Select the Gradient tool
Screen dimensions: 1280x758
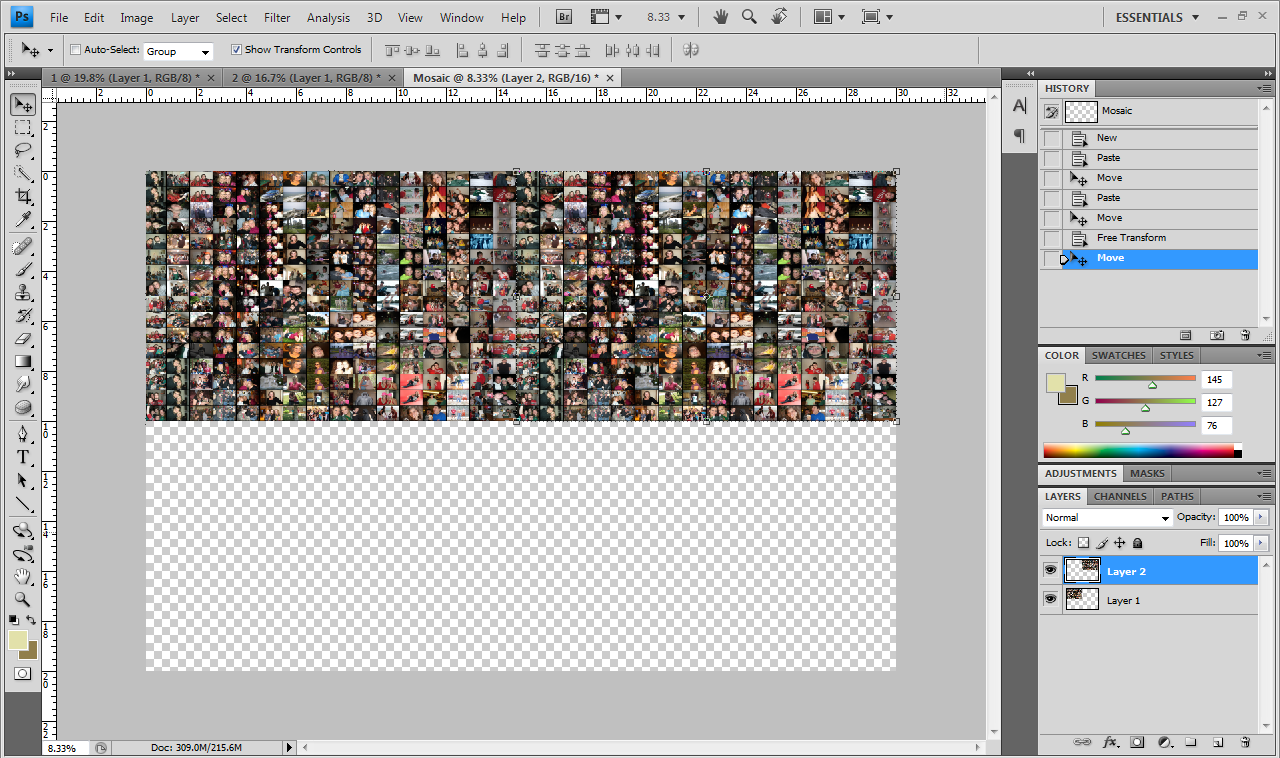pos(22,361)
